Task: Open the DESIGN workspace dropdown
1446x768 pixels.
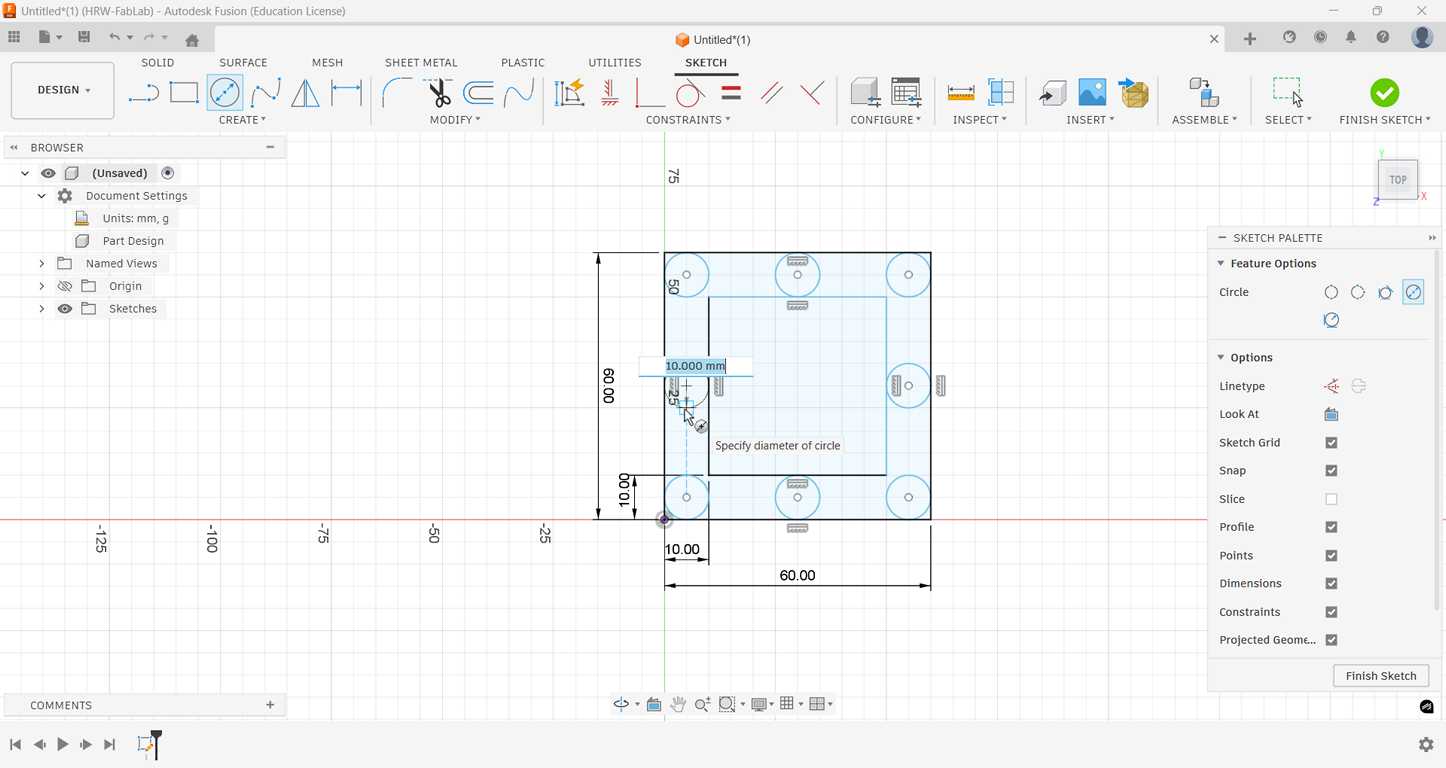Action: click(x=63, y=90)
